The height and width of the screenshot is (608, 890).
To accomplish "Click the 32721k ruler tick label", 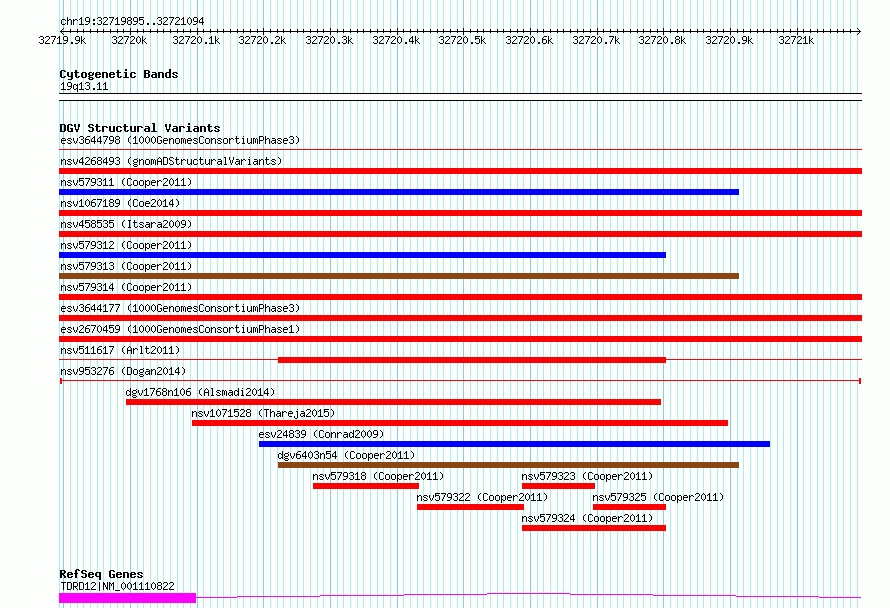I will [x=796, y=40].
